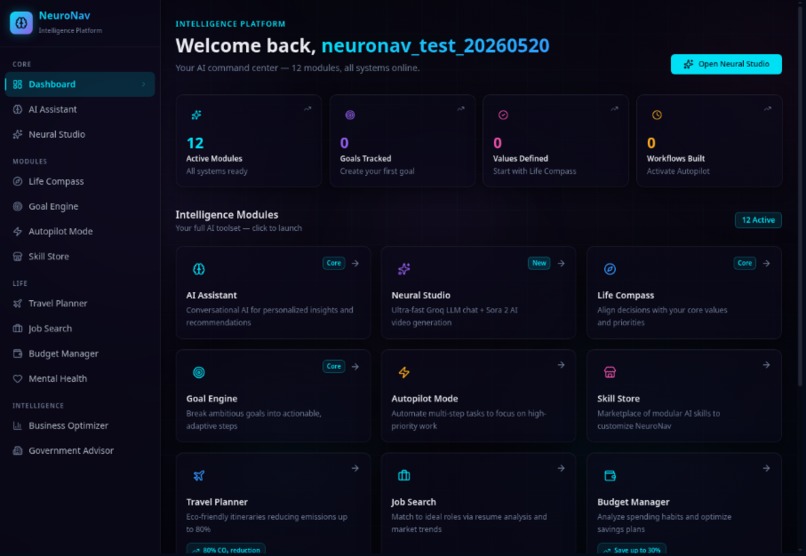The height and width of the screenshot is (556, 806).
Task: Open the Autopilot Mode card title
Action: tap(425, 399)
